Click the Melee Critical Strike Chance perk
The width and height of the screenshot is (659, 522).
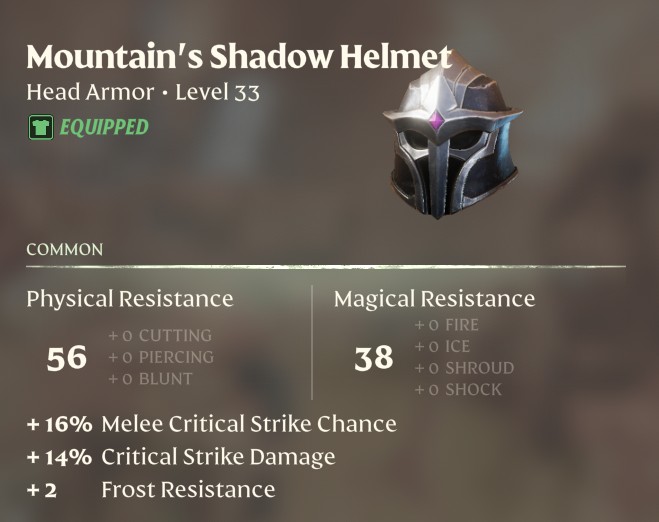point(212,424)
